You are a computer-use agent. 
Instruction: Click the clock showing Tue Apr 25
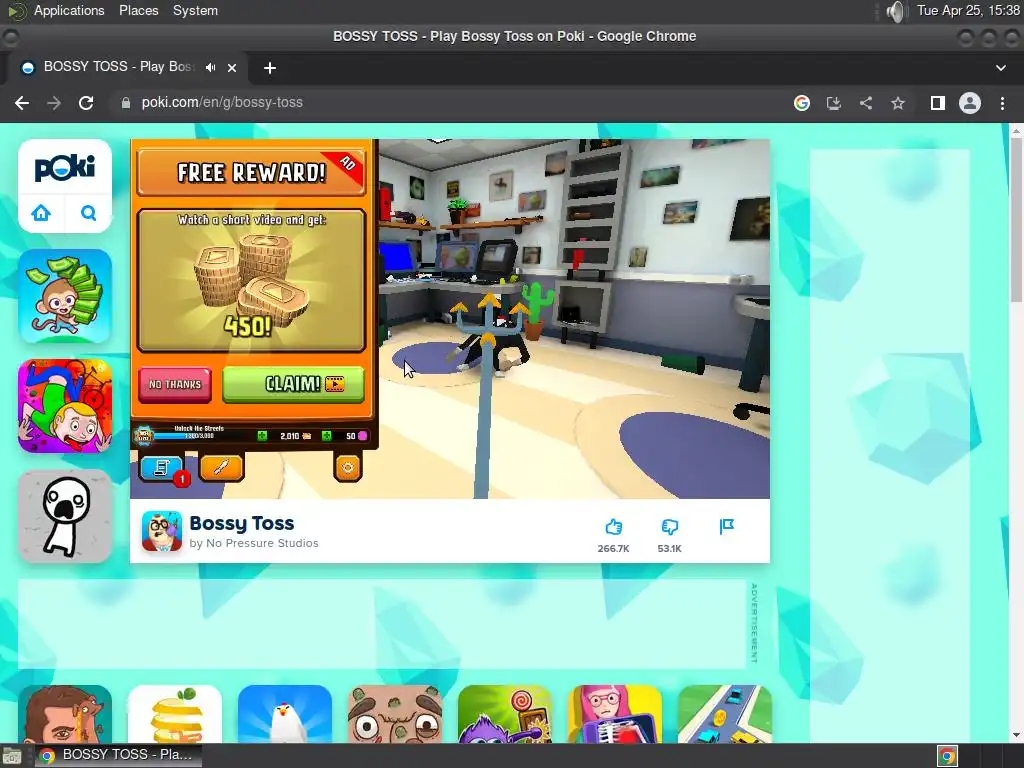click(968, 10)
